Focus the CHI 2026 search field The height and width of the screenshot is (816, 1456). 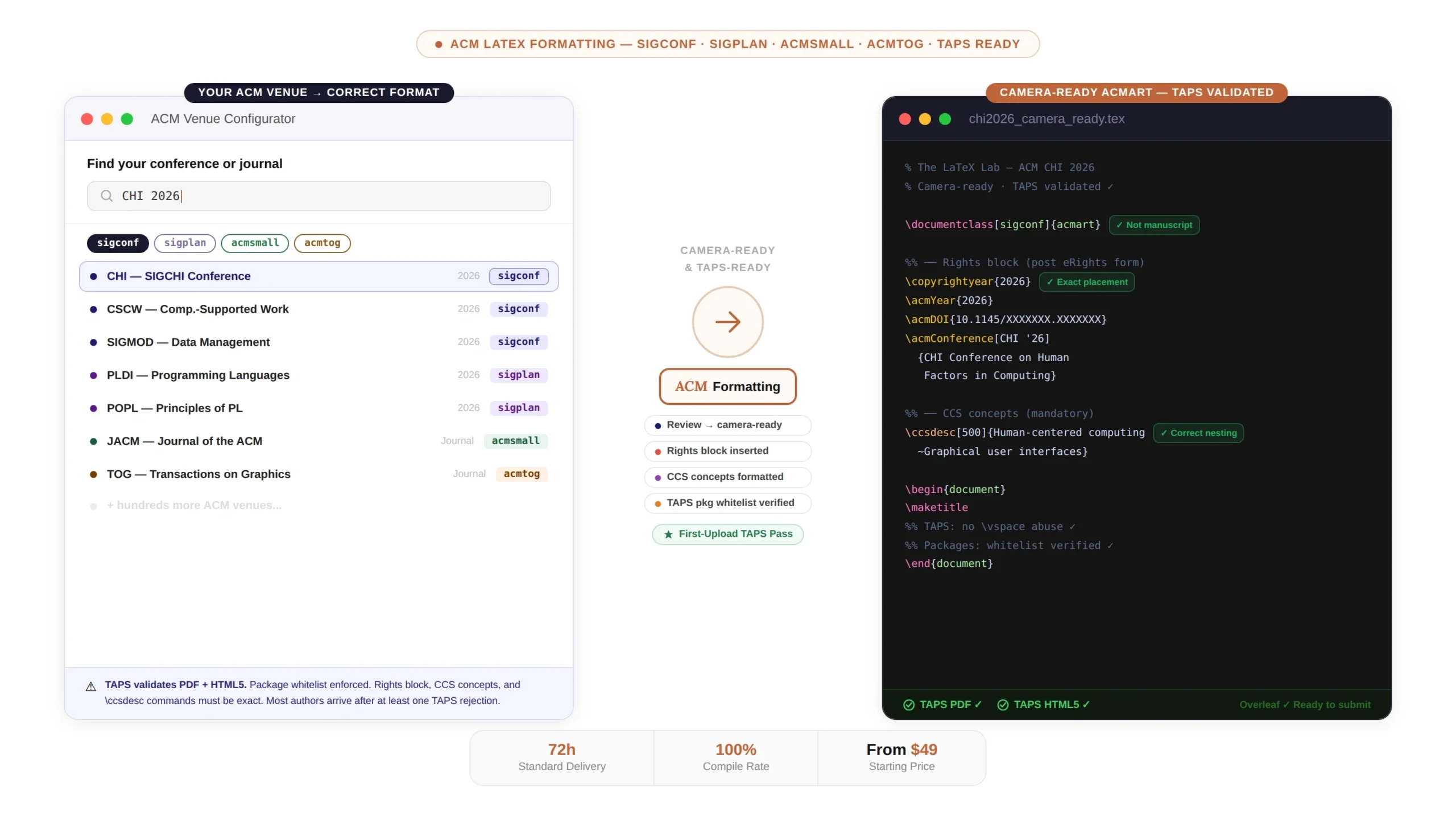[318, 196]
